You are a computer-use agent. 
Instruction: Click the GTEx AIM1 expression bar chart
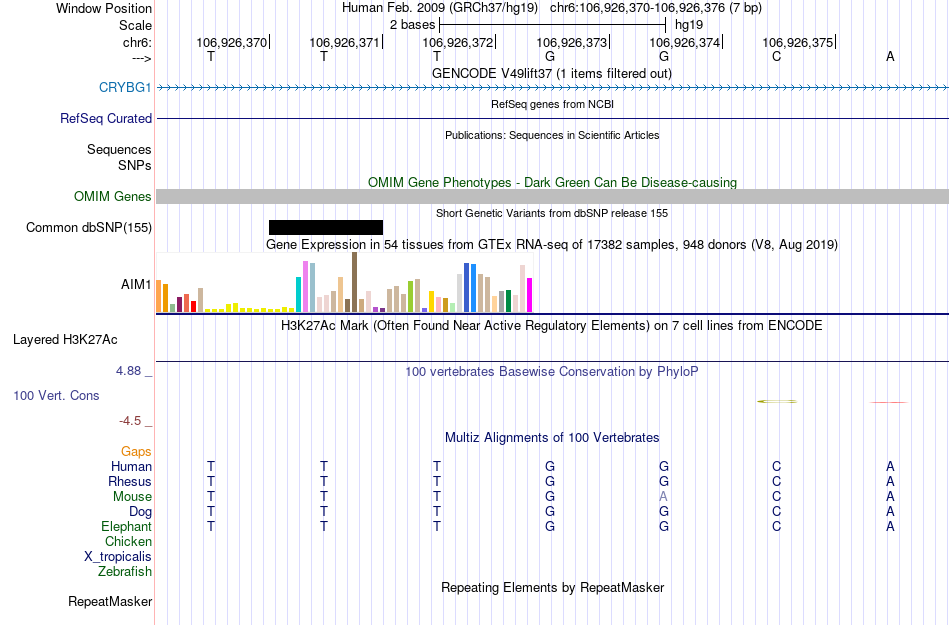[344, 283]
